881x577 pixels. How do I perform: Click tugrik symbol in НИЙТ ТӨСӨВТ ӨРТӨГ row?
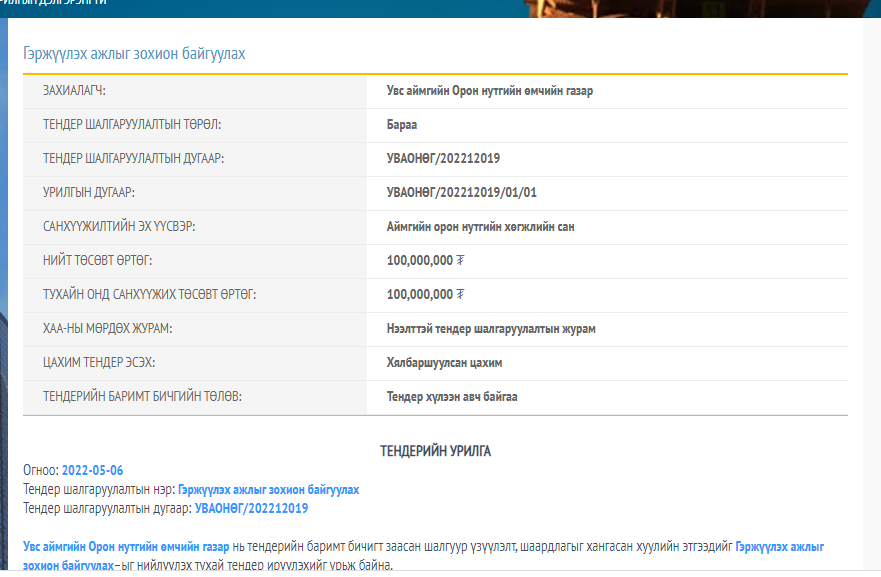click(x=460, y=261)
